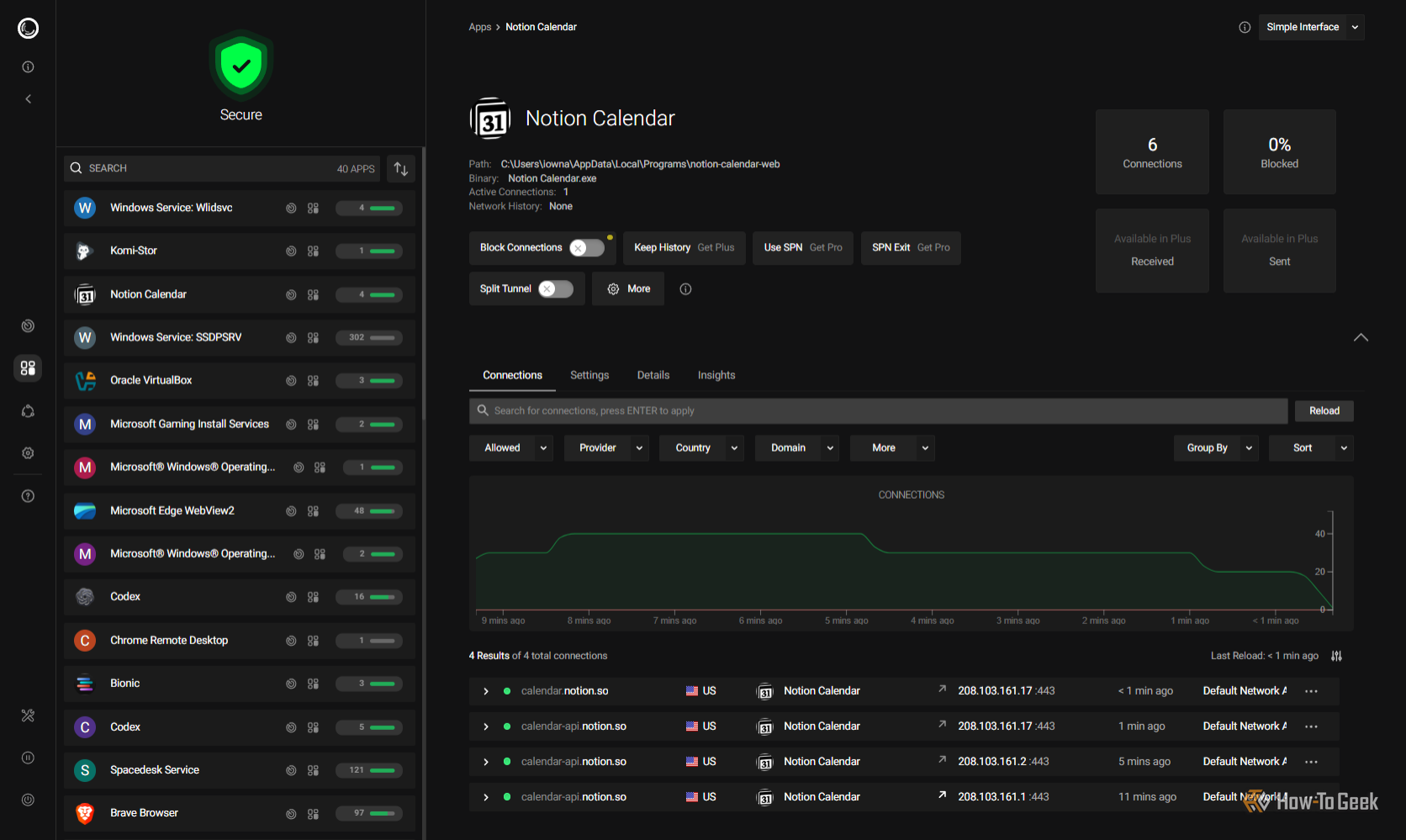
Task: Switch to the Connections tab
Action: [x=512, y=375]
